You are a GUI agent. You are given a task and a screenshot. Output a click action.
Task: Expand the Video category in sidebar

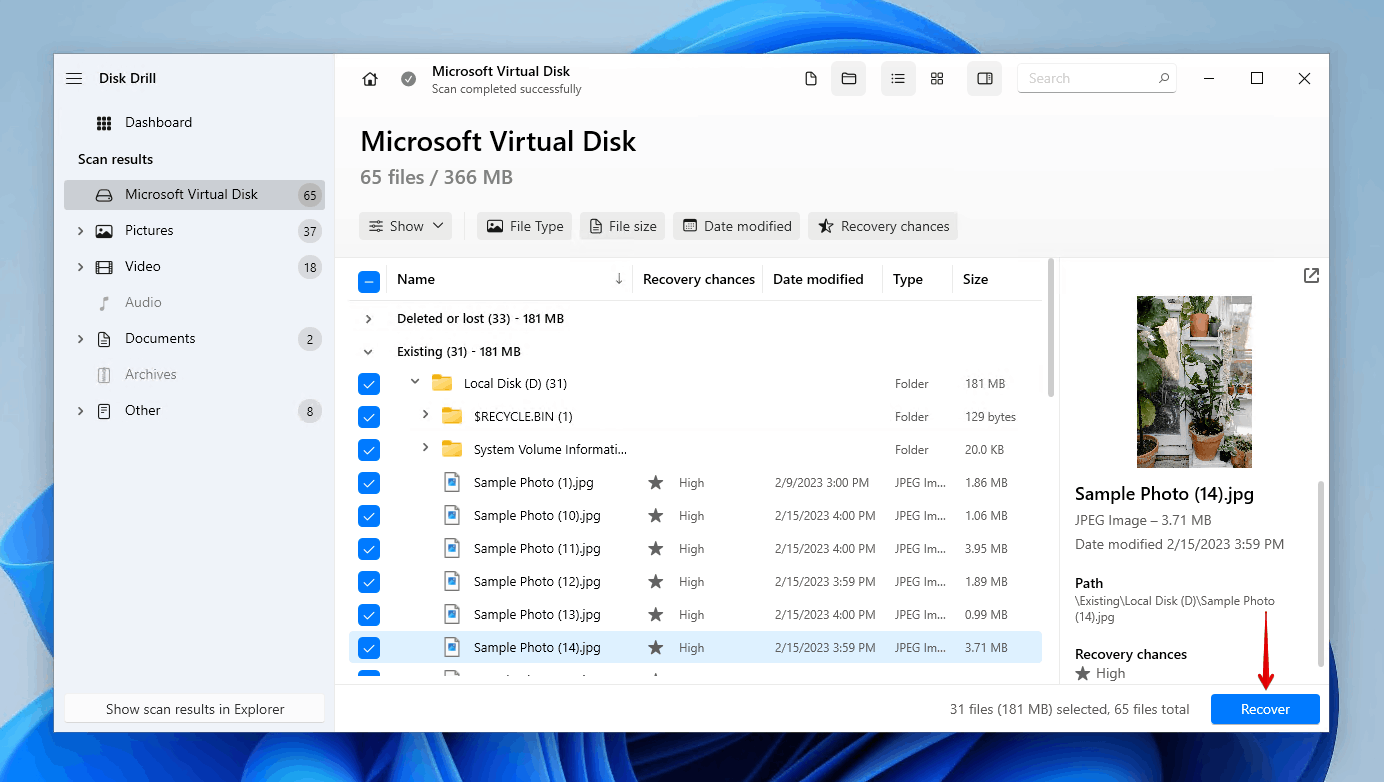80,267
